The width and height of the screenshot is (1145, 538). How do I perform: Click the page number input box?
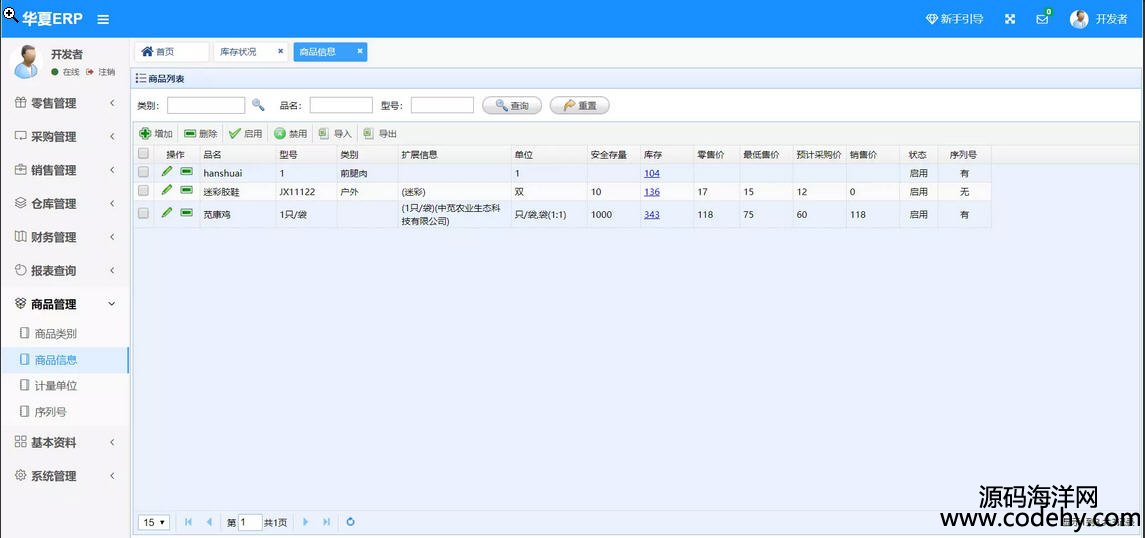[250, 522]
